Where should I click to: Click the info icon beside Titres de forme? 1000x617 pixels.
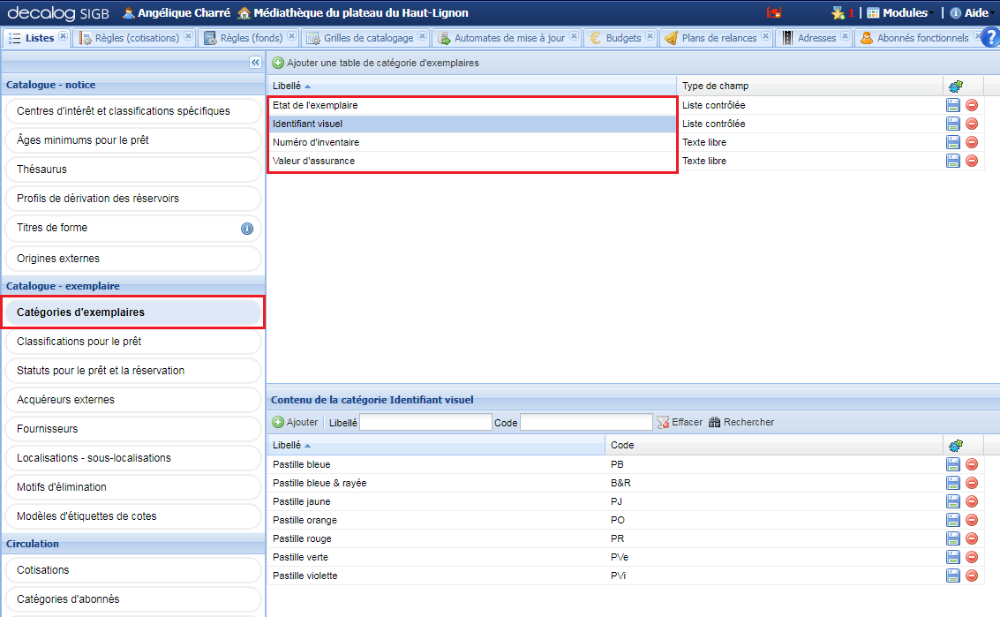point(247,228)
